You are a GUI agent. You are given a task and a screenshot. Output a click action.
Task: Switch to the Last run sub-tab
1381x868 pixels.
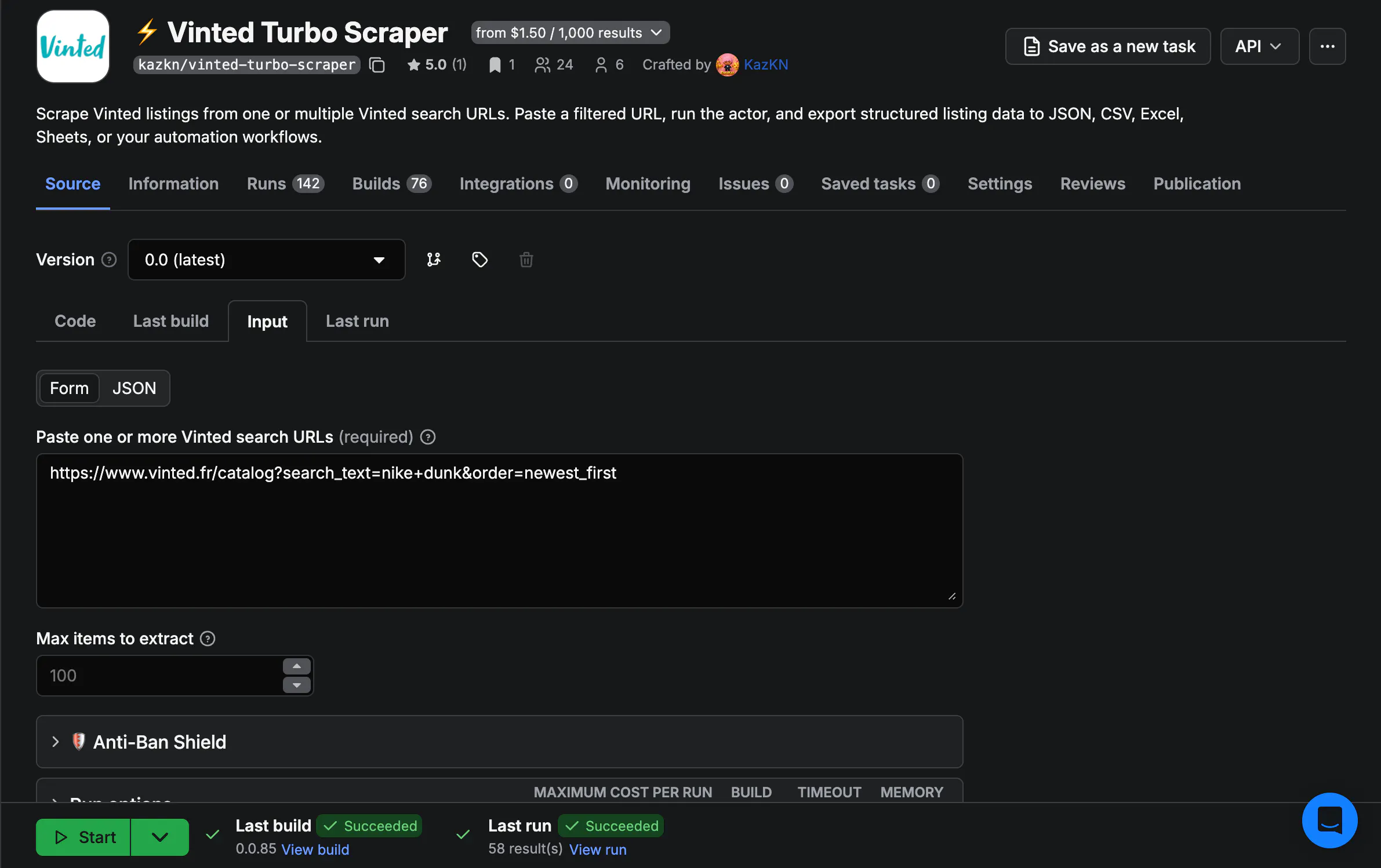point(357,321)
